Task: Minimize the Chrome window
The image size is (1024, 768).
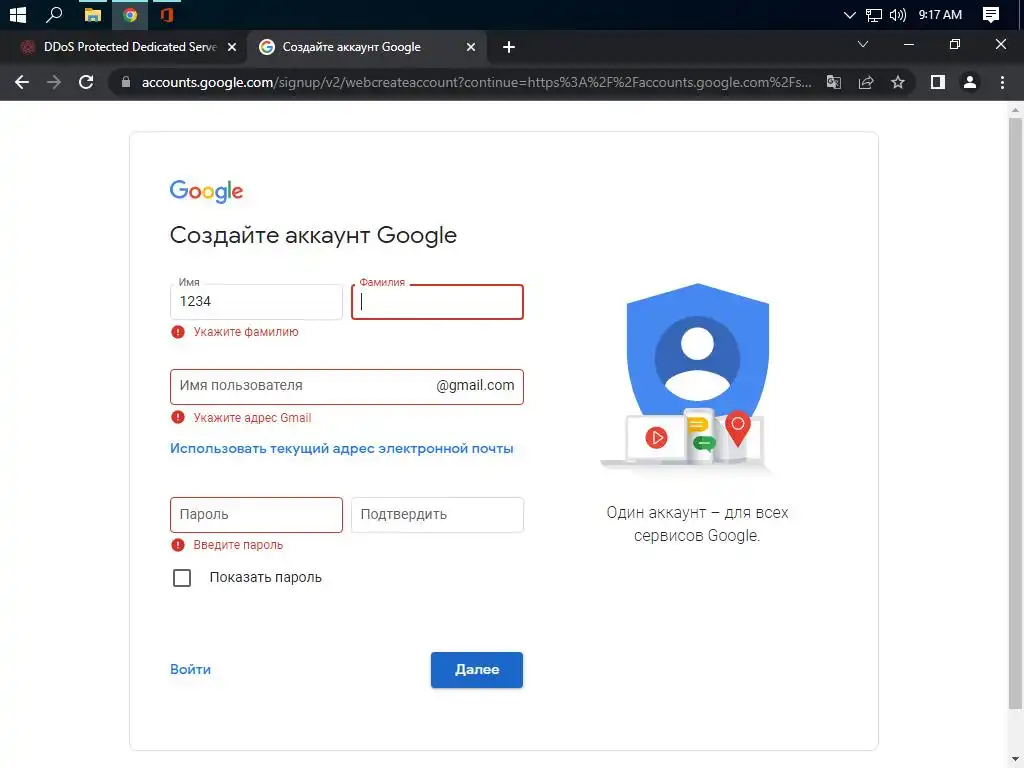Action: tap(908, 44)
